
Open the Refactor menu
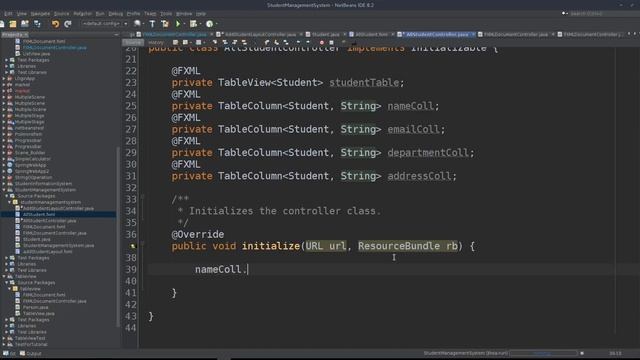(x=82, y=13)
